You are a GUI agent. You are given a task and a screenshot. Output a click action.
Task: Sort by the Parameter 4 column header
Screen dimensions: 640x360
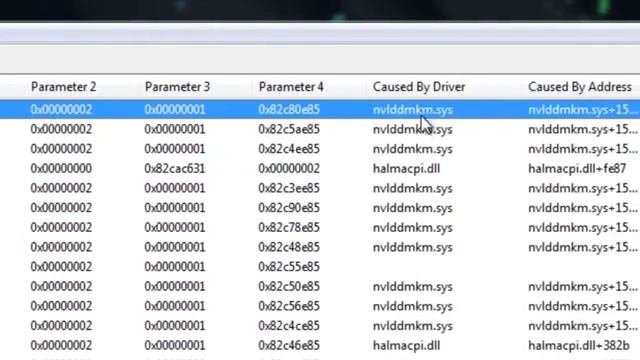[291, 87]
